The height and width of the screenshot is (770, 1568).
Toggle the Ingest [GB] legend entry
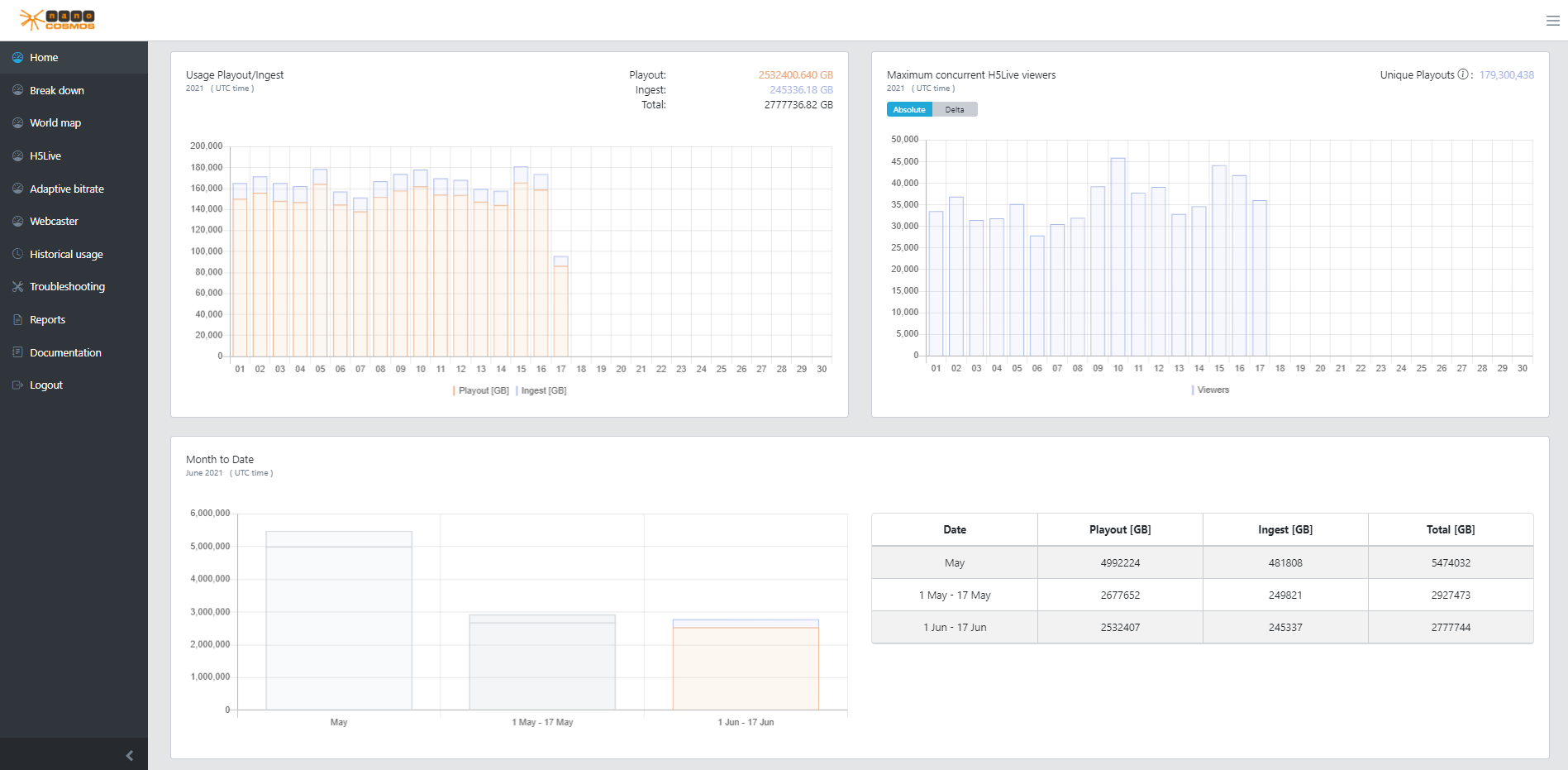pyautogui.click(x=541, y=390)
